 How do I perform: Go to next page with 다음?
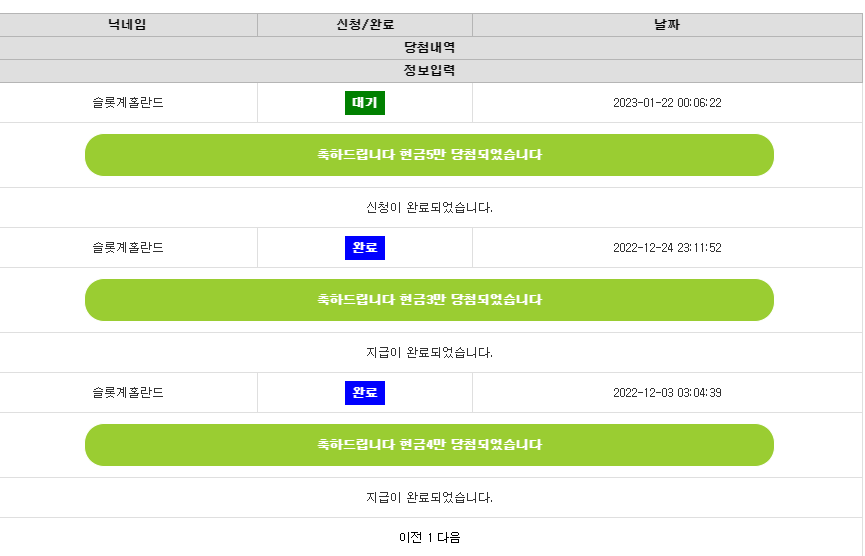coord(448,537)
